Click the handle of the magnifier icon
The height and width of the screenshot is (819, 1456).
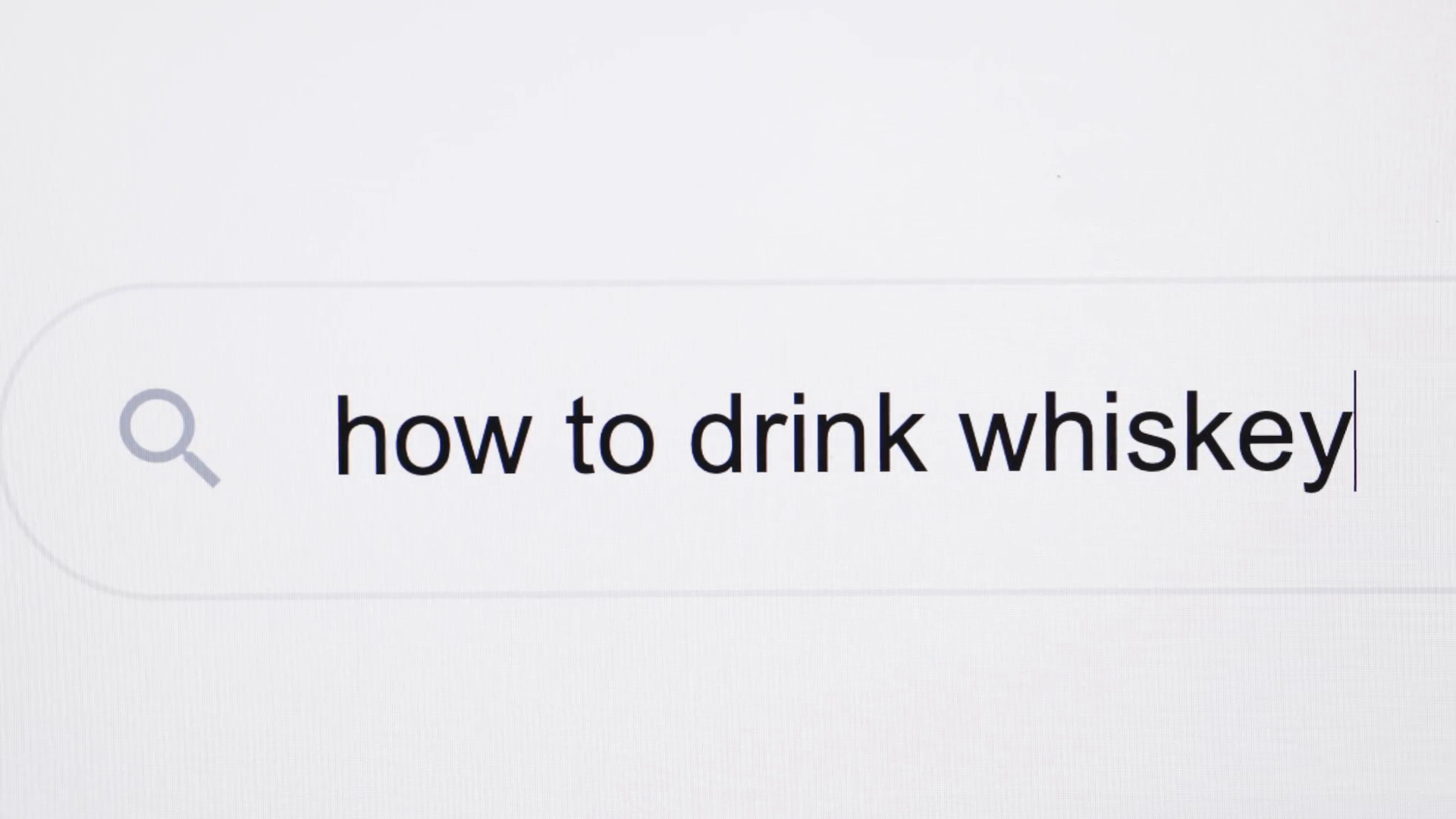tap(200, 467)
